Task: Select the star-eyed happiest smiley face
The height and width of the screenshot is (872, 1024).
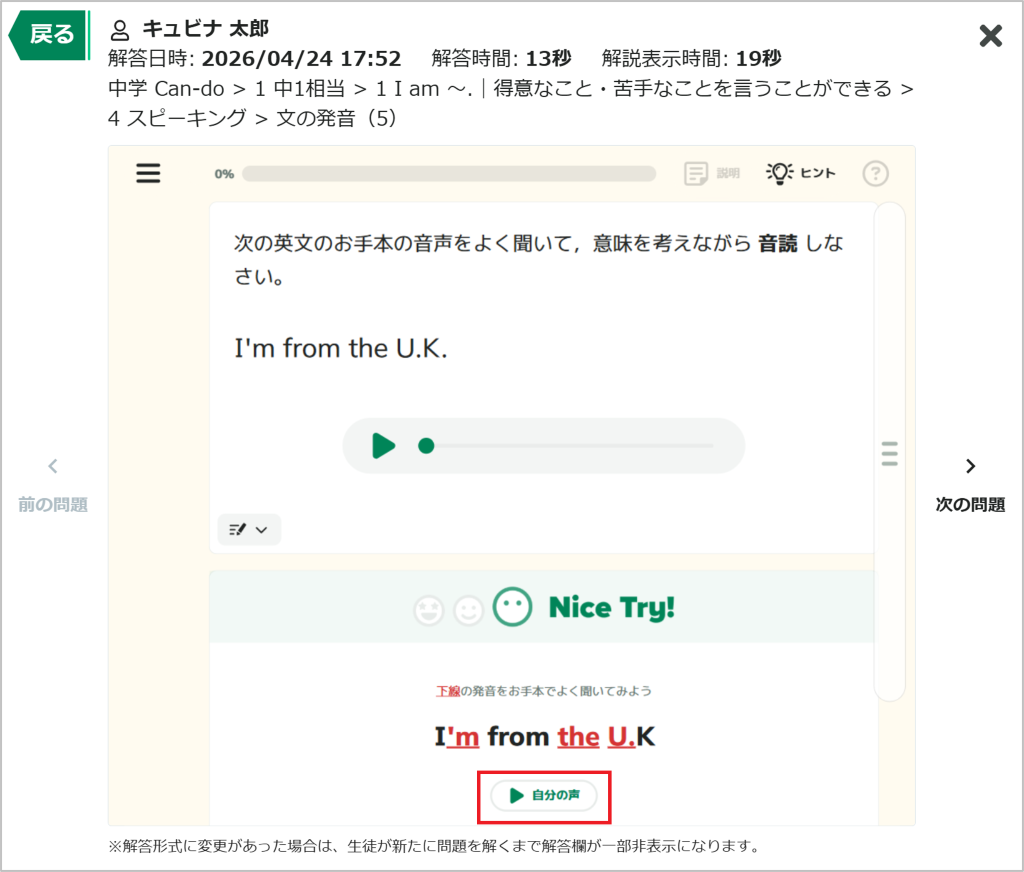Action: (x=428, y=610)
